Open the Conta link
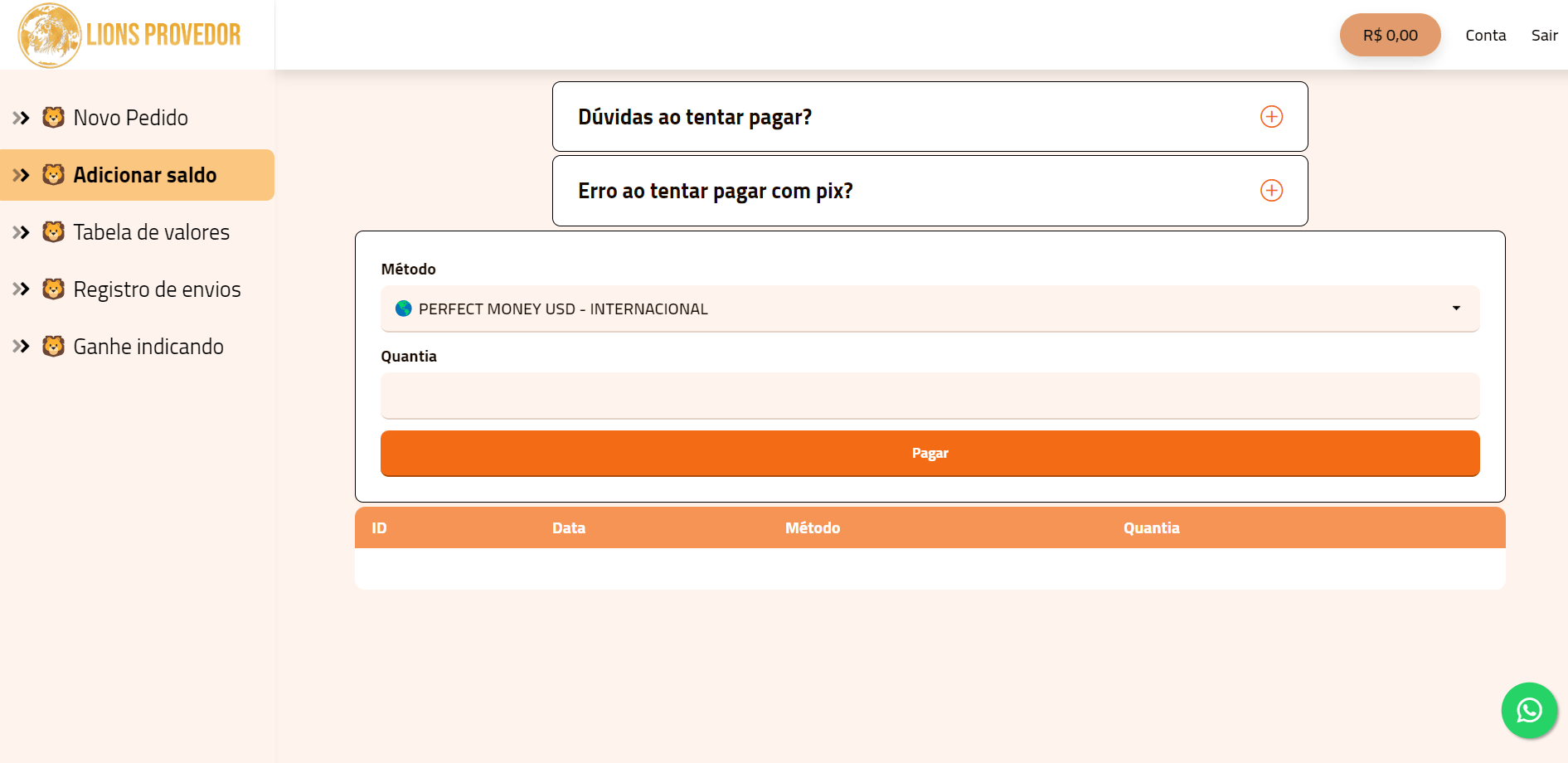Screen dimensions: 1568x763 pyautogui.click(x=1485, y=36)
